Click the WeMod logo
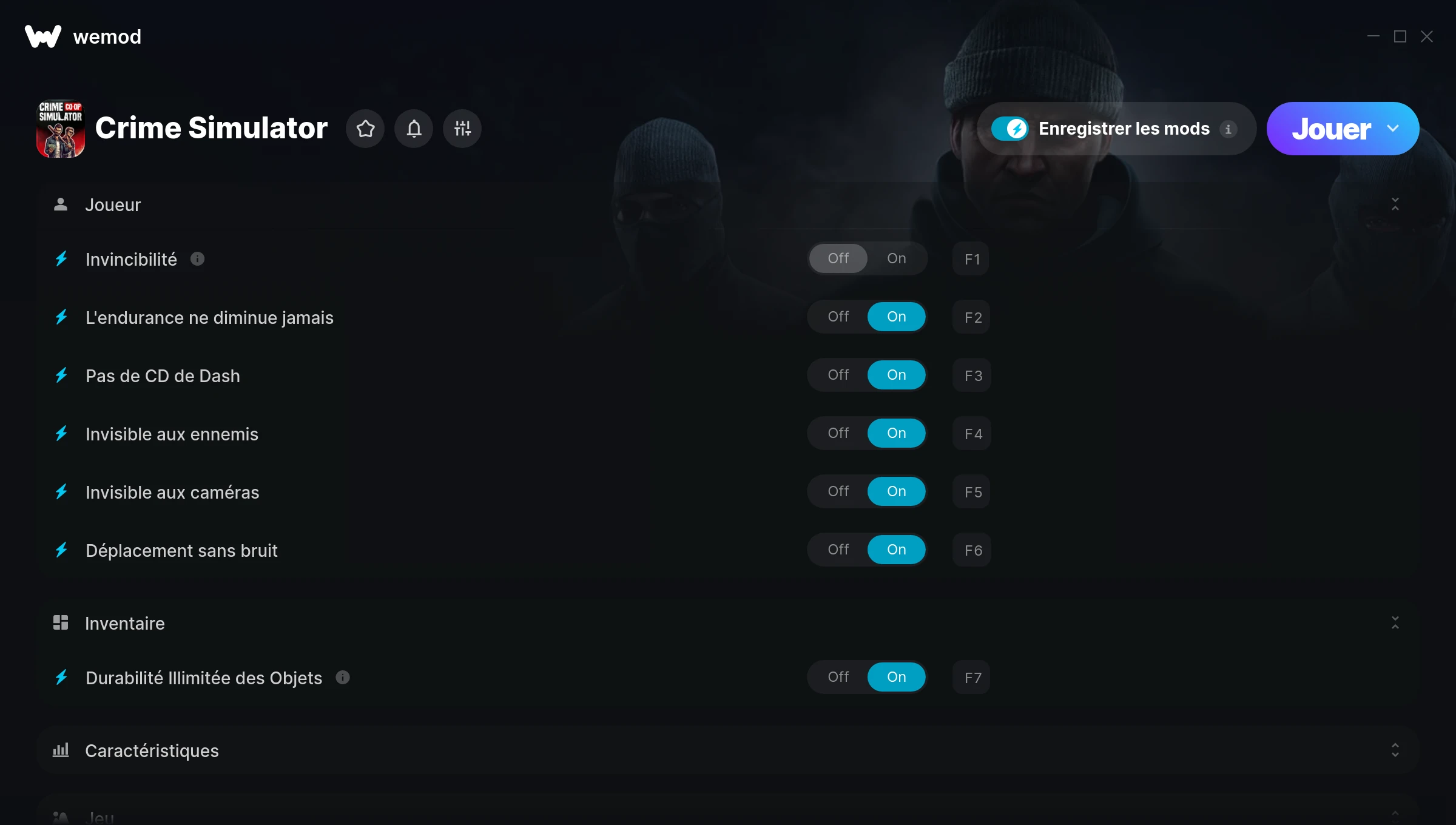 [x=43, y=36]
